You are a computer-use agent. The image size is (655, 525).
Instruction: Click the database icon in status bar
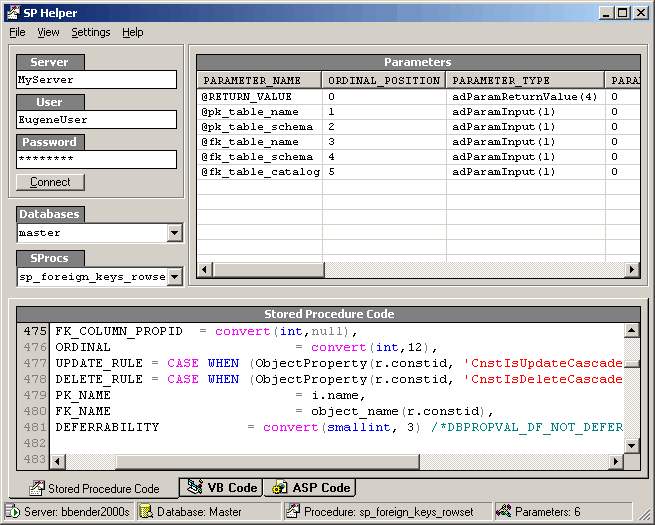coord(144,511)
